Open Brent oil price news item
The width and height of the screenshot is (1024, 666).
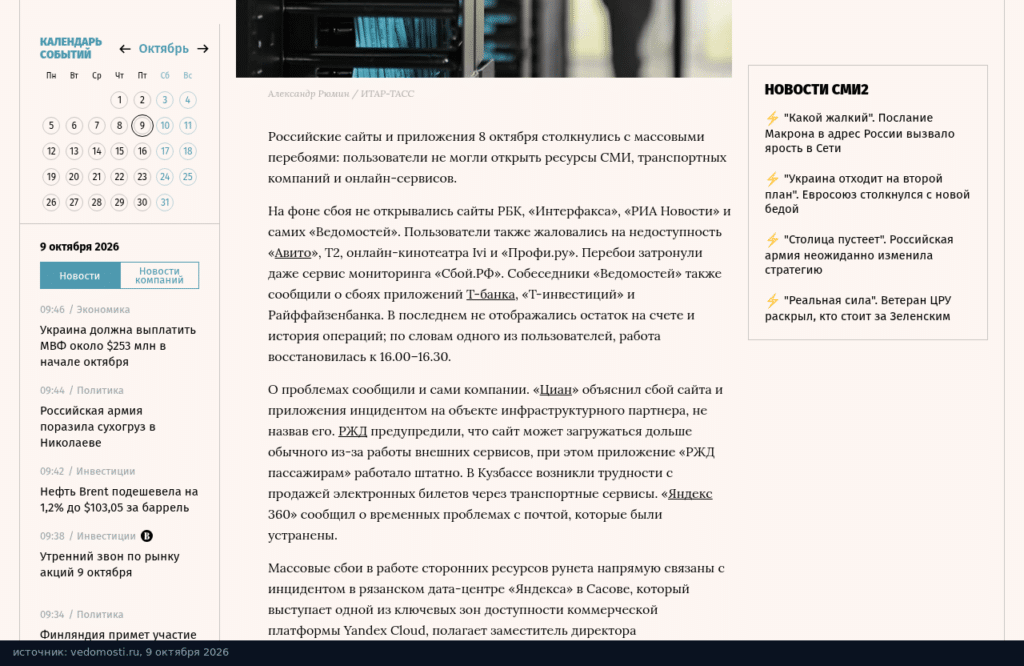tap(119, 500)
